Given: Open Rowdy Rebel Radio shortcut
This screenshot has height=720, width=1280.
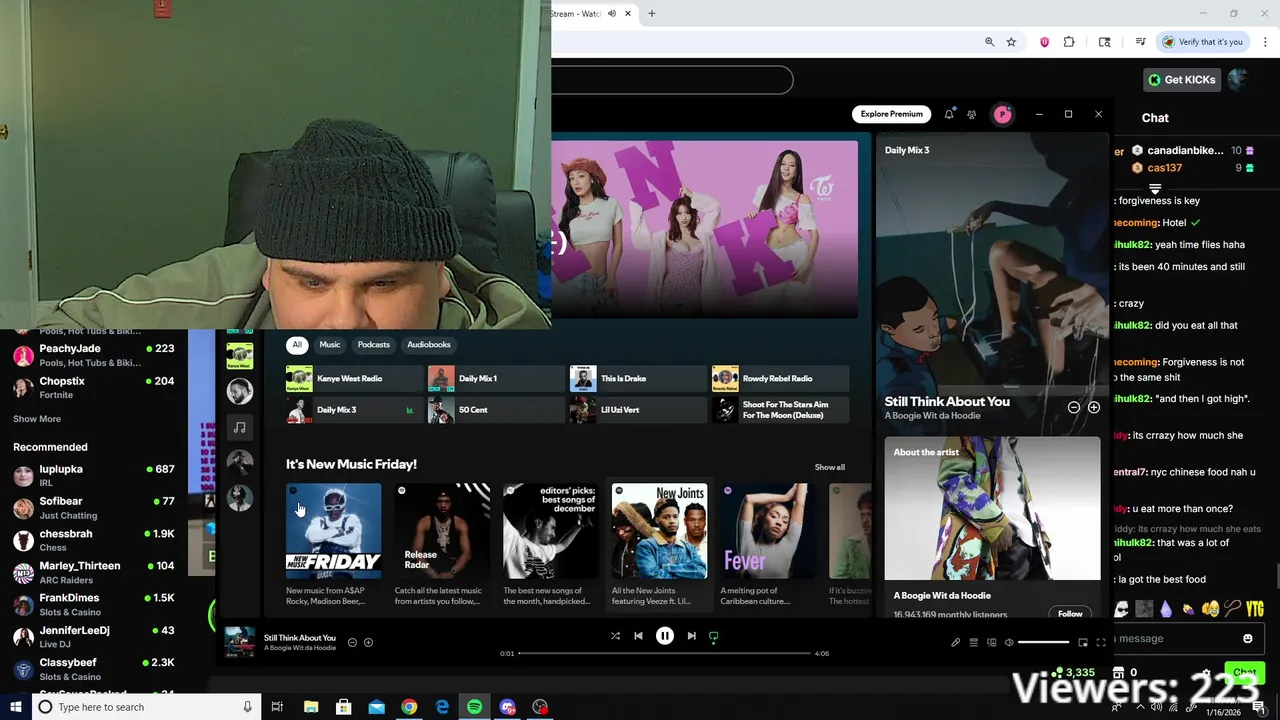Looking at the screenshot, I should [x=780, y=378].
